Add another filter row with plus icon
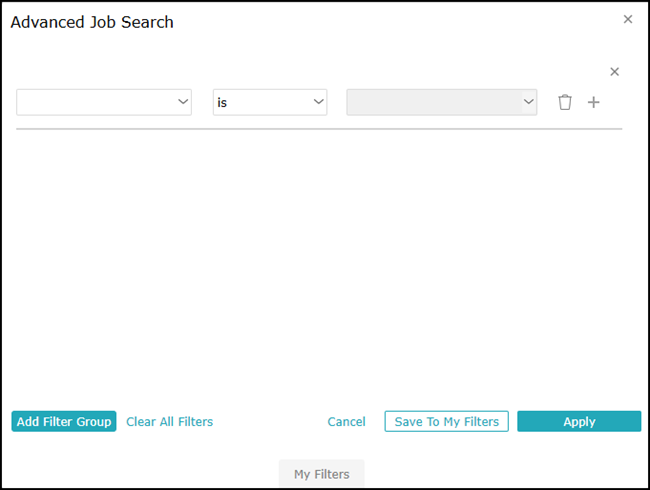The height and width of the screenshot is (490, 650). (594, 102)
